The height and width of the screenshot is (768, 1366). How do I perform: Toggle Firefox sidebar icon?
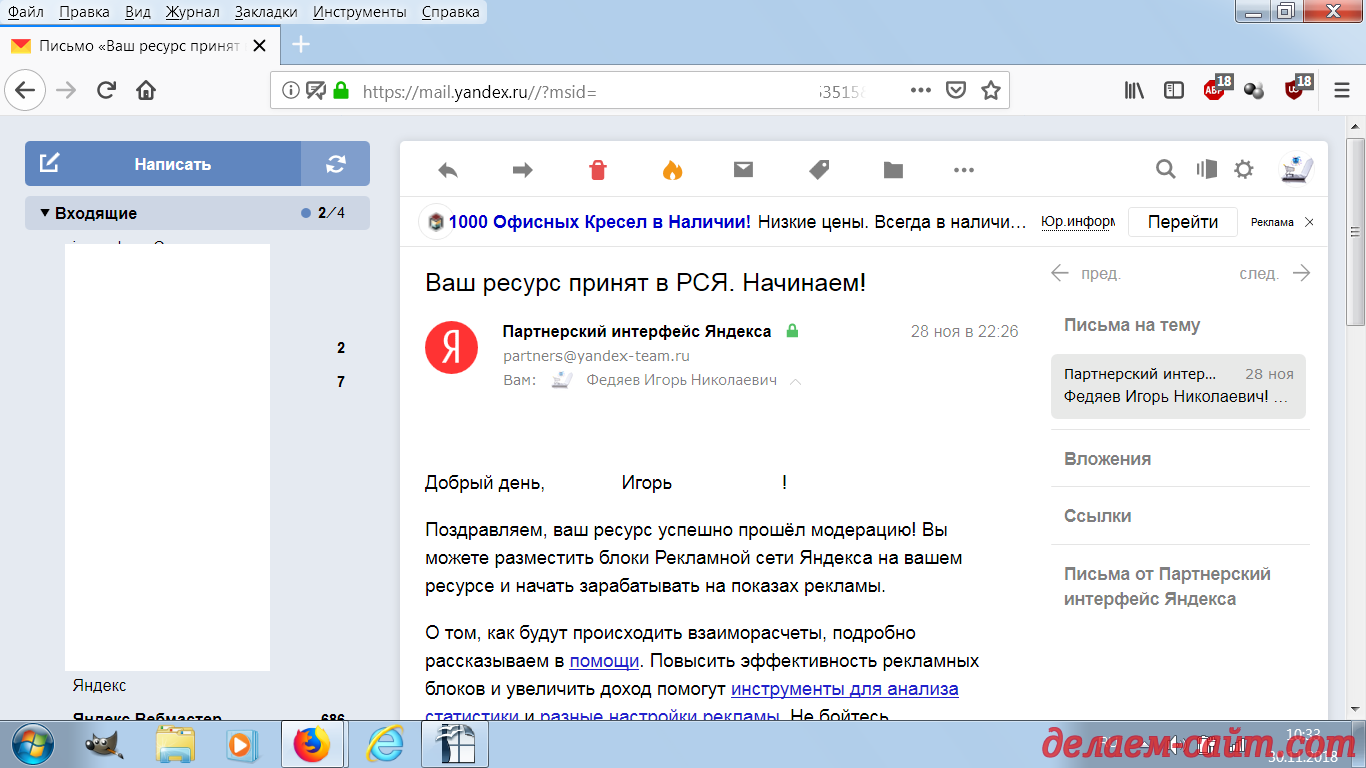1174,90
